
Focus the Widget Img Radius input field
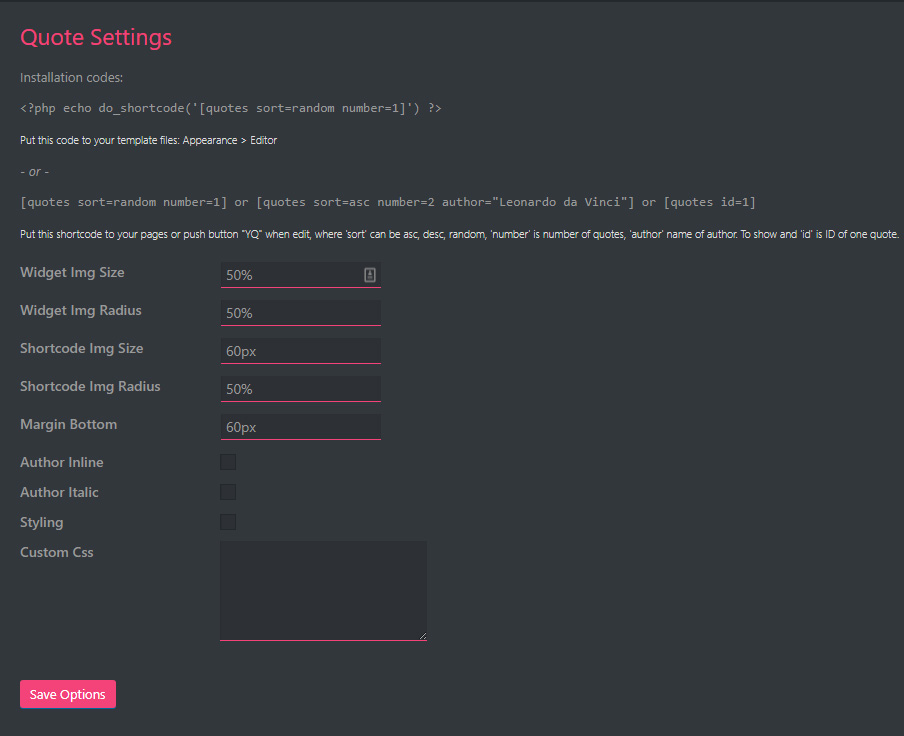300,313
